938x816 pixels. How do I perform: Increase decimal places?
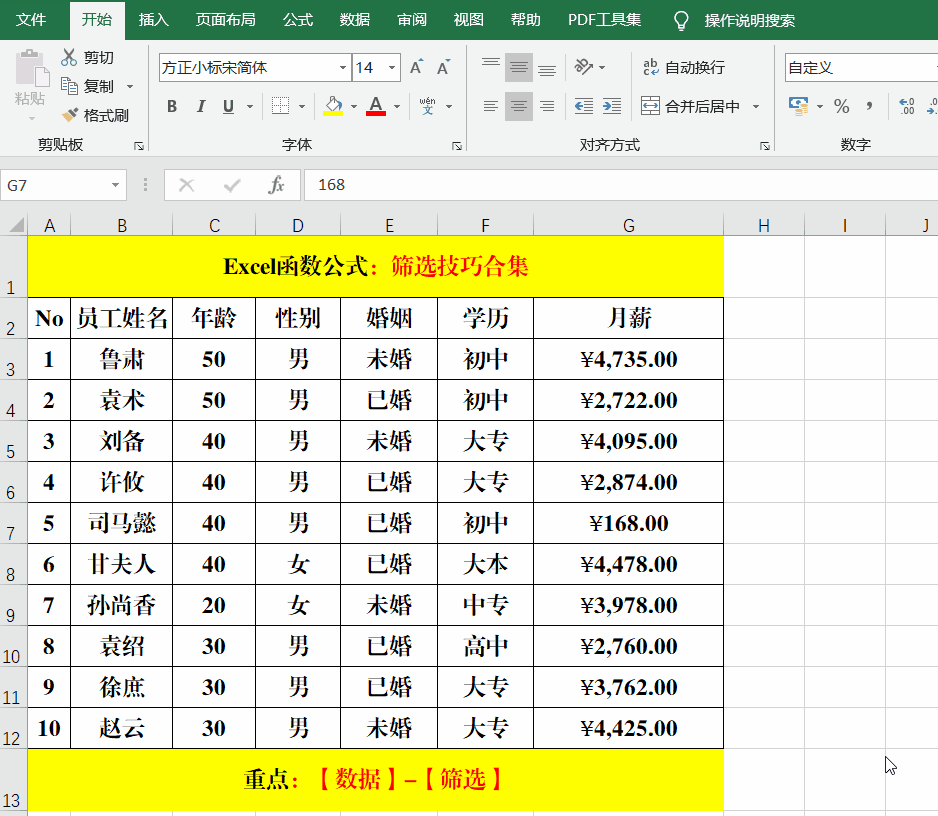[x=907, y=106]
